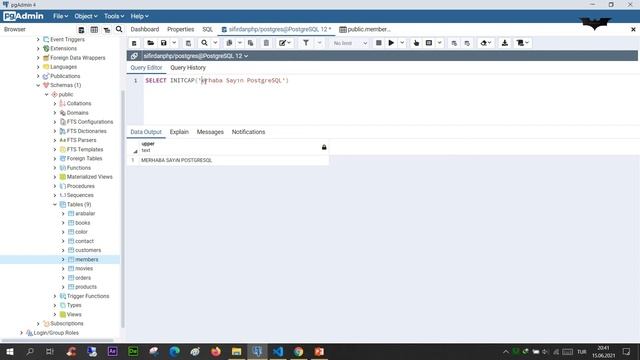Click the Macros icon in query toolbar
The width and height of the screenshot is (640, 360).
(520, 43)
